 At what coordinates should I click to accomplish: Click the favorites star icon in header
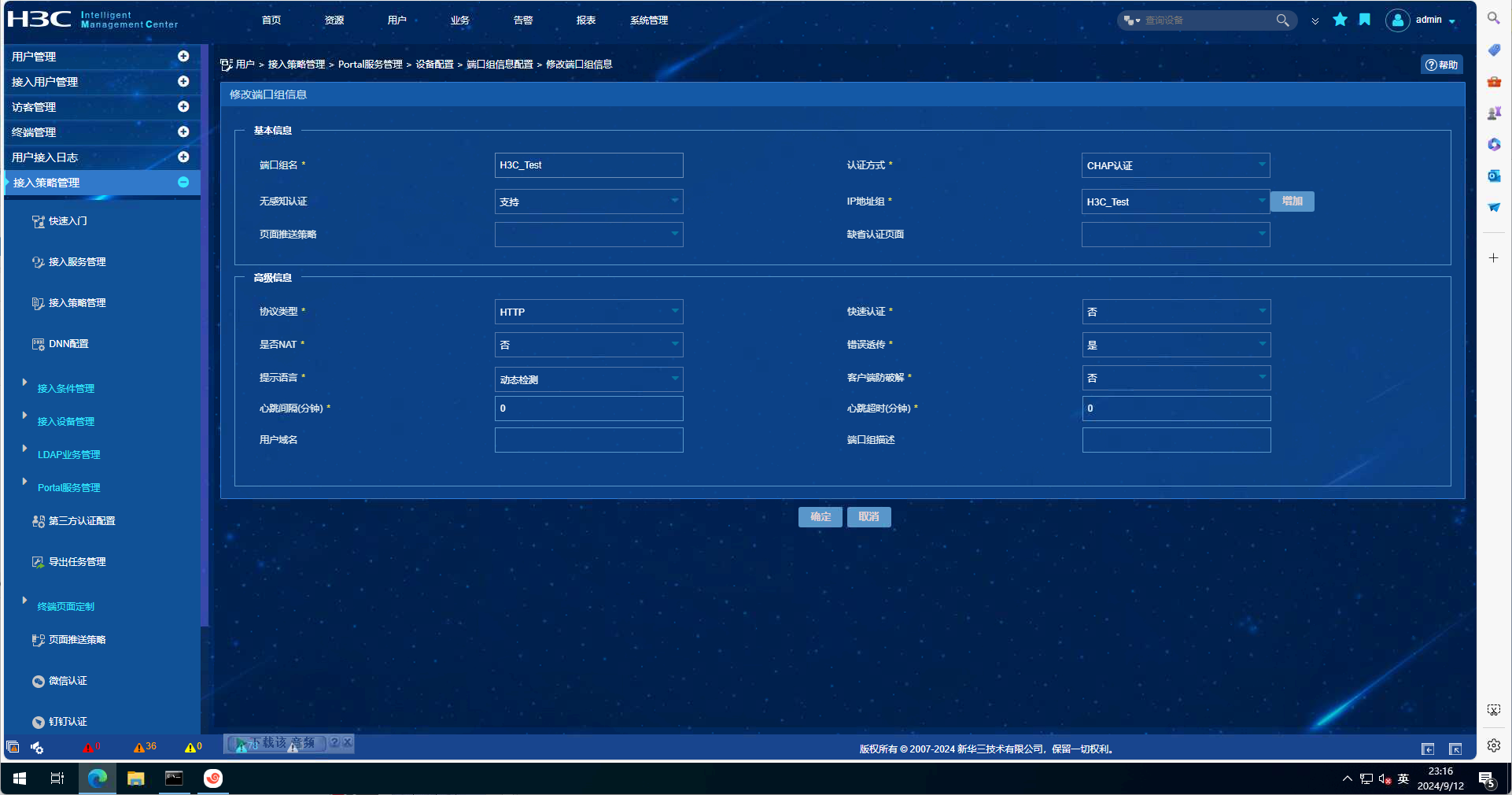coord(1340,20)
